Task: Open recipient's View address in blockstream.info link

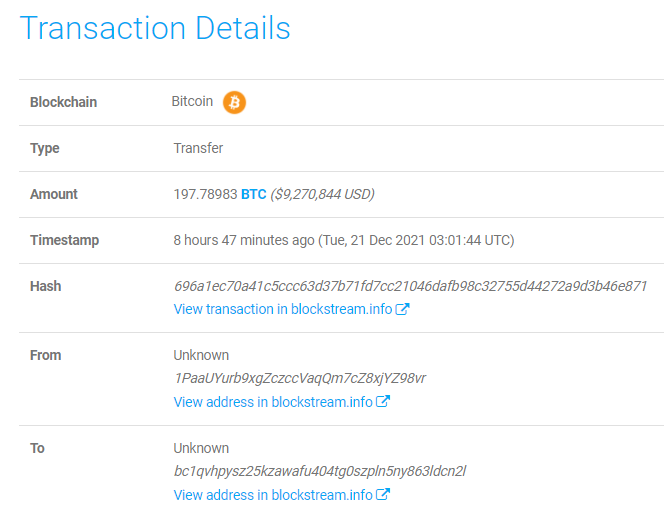Action: 272,495
